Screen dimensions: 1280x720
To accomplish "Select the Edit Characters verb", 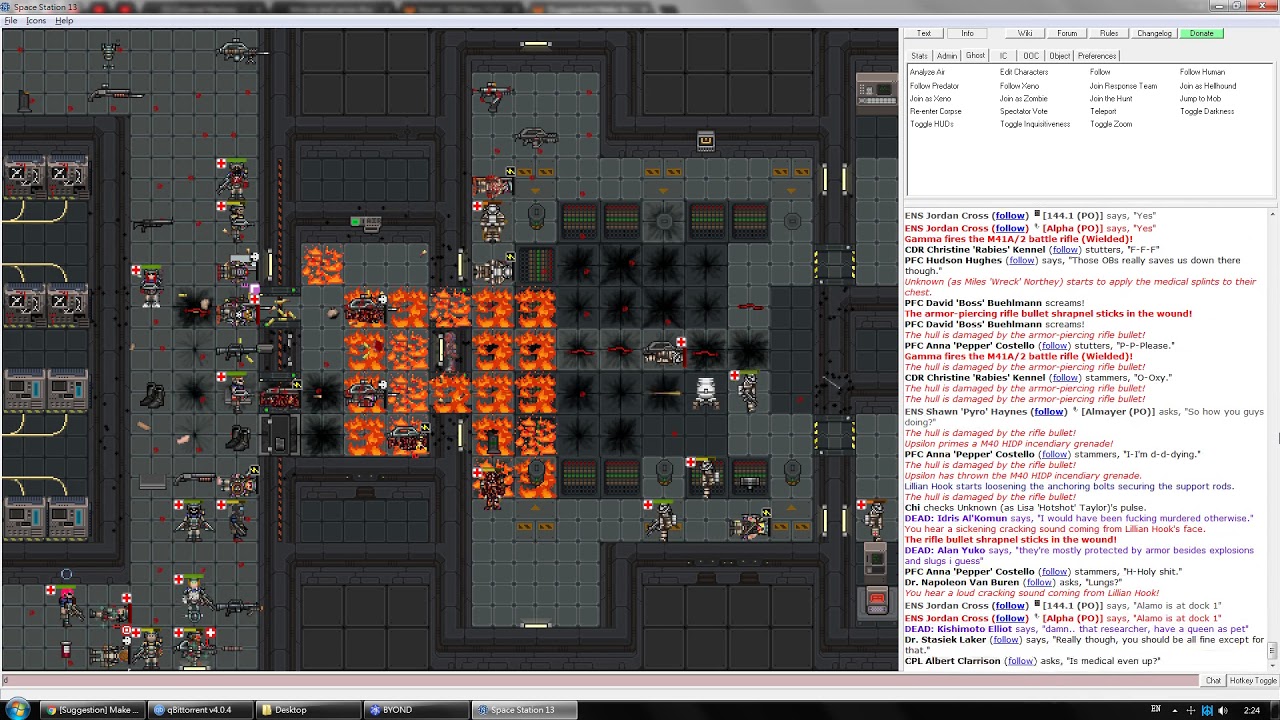I will (1024, 72).
